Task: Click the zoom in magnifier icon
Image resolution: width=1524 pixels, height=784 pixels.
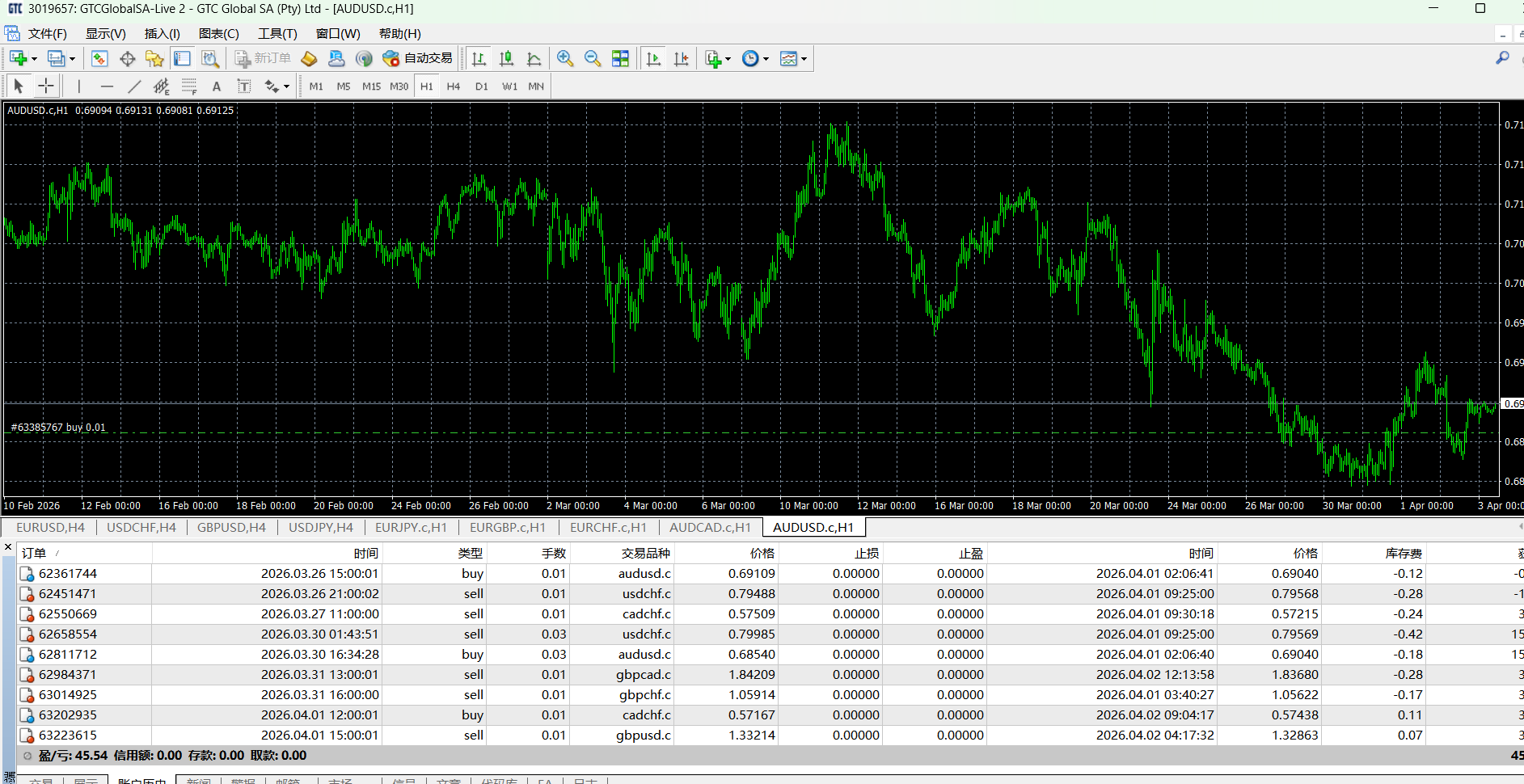Action: 565,59
